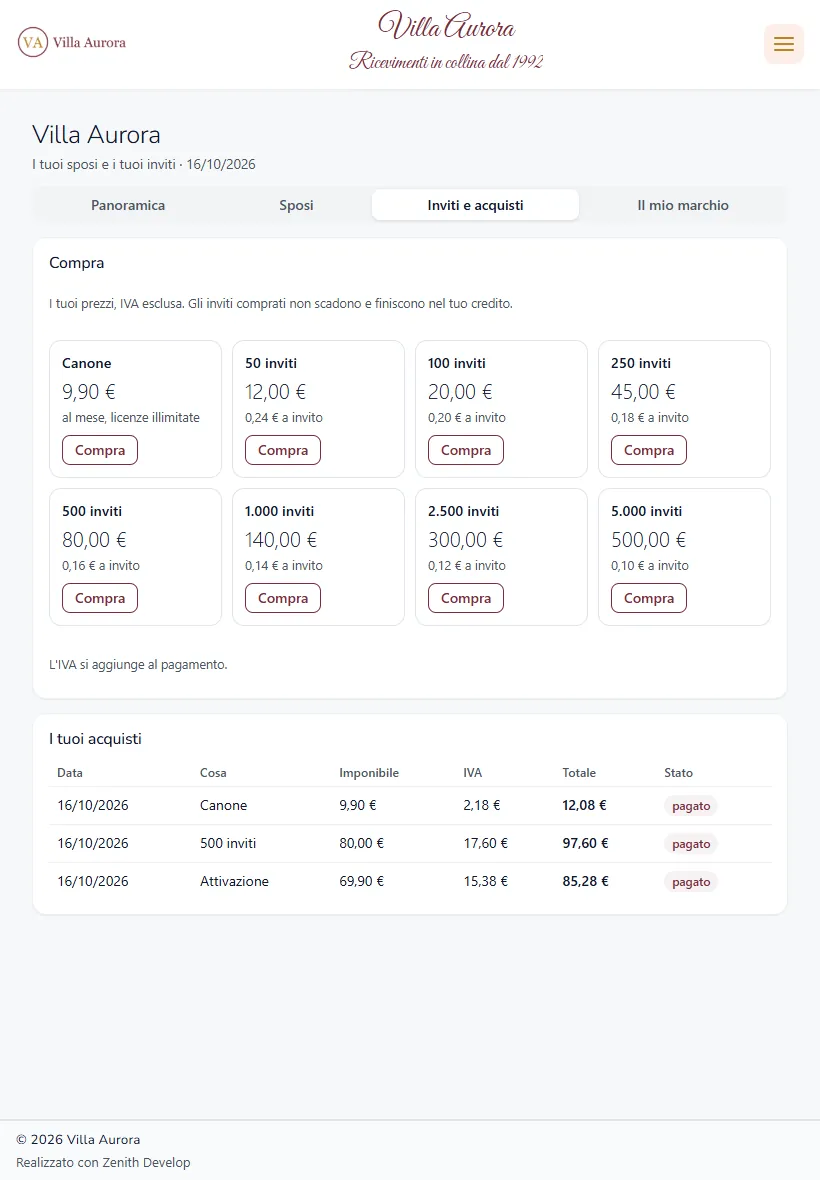The image size is (820, 1180).
Task: Click the '0,12 € a invito' text
Action: click(x=467, y=566)
